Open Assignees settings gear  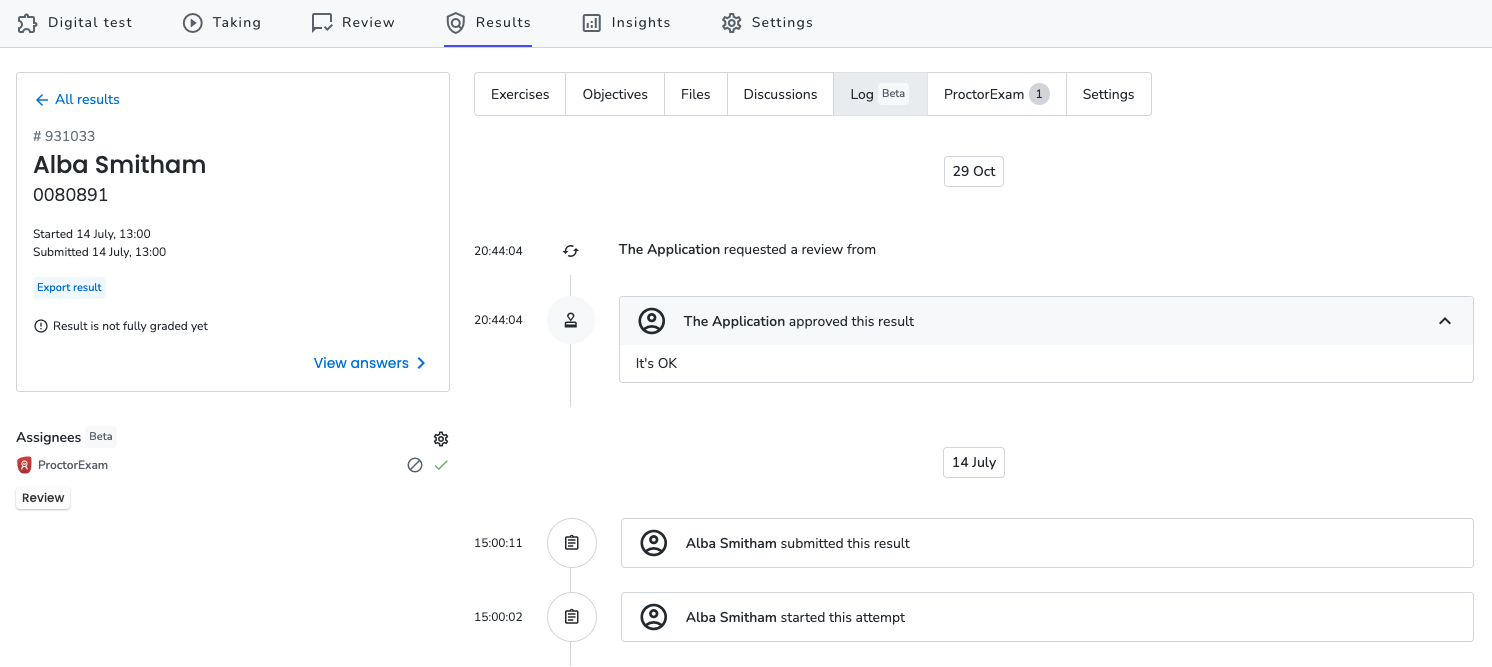pos(441,438)
